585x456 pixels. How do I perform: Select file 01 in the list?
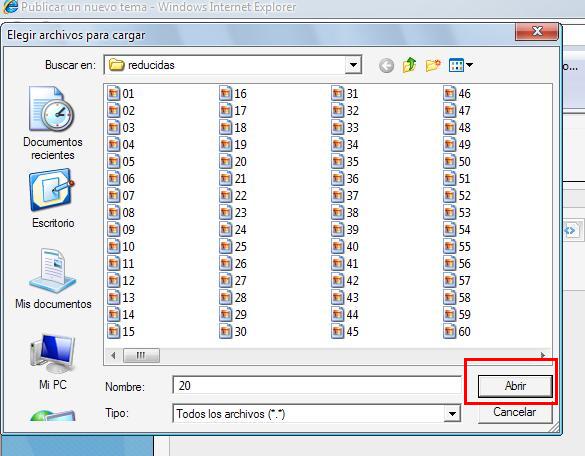[121, 93]
